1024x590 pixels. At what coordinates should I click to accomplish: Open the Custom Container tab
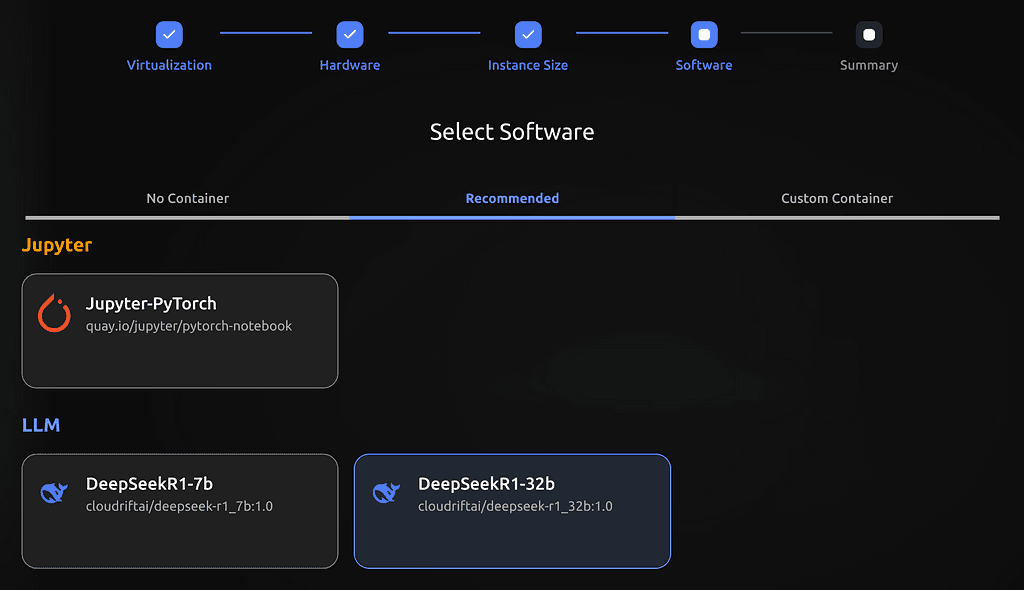click(x=837, y=199)
